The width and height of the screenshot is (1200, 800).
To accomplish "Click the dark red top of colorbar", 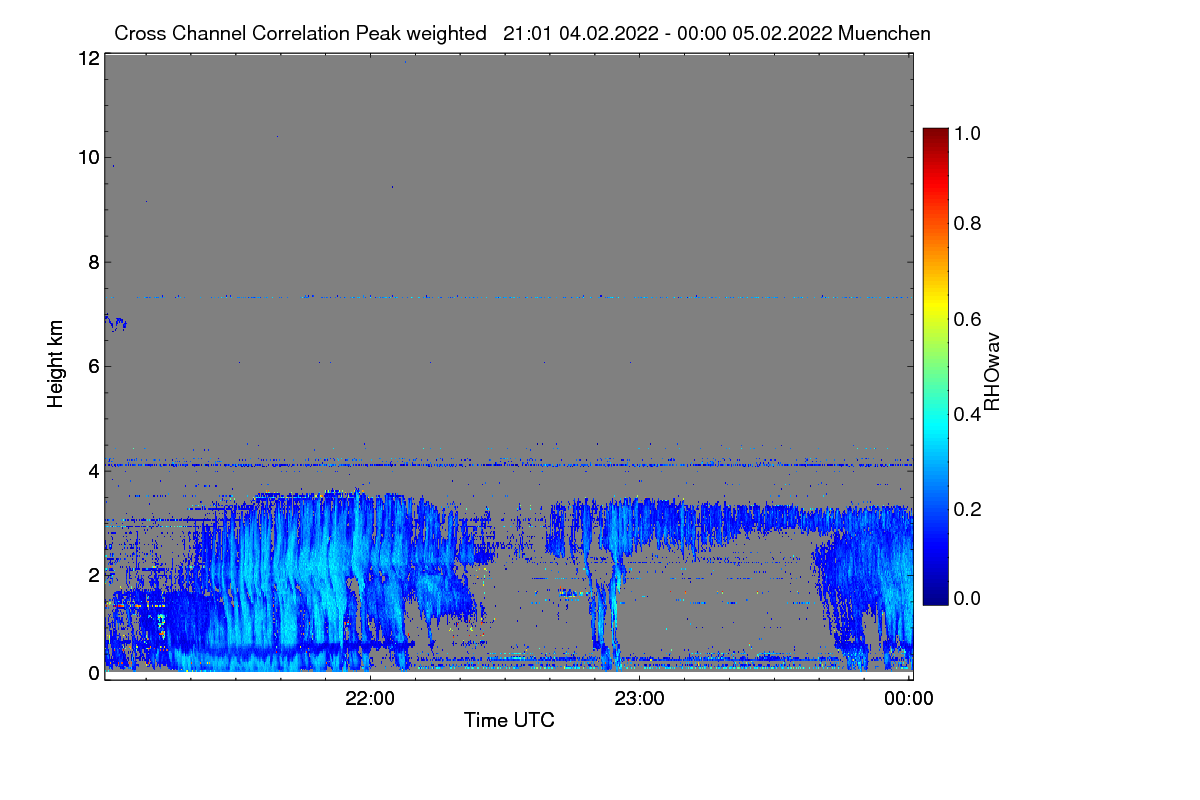I will tap(935, 134).
